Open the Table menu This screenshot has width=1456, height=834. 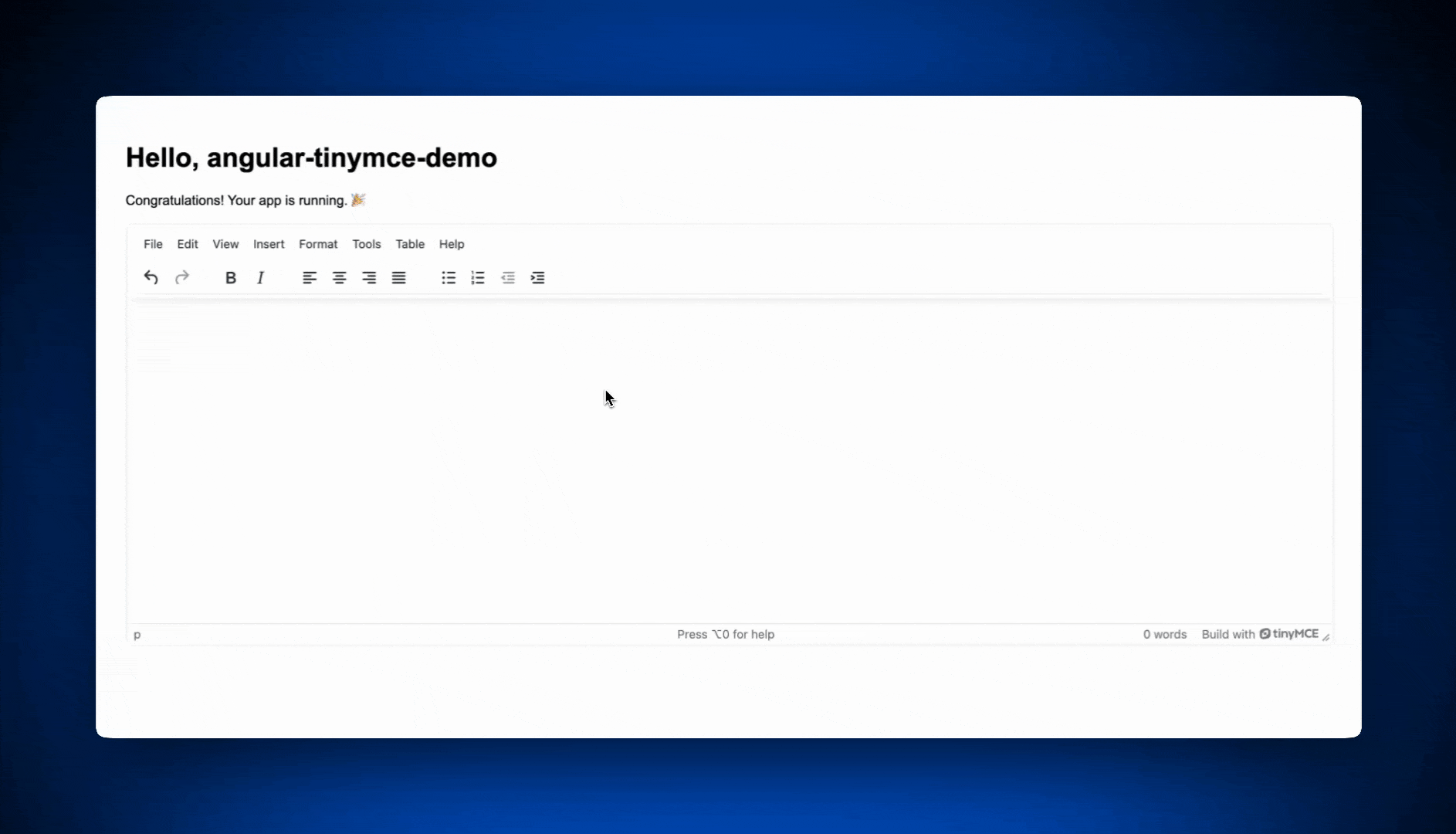pos(410,244)
